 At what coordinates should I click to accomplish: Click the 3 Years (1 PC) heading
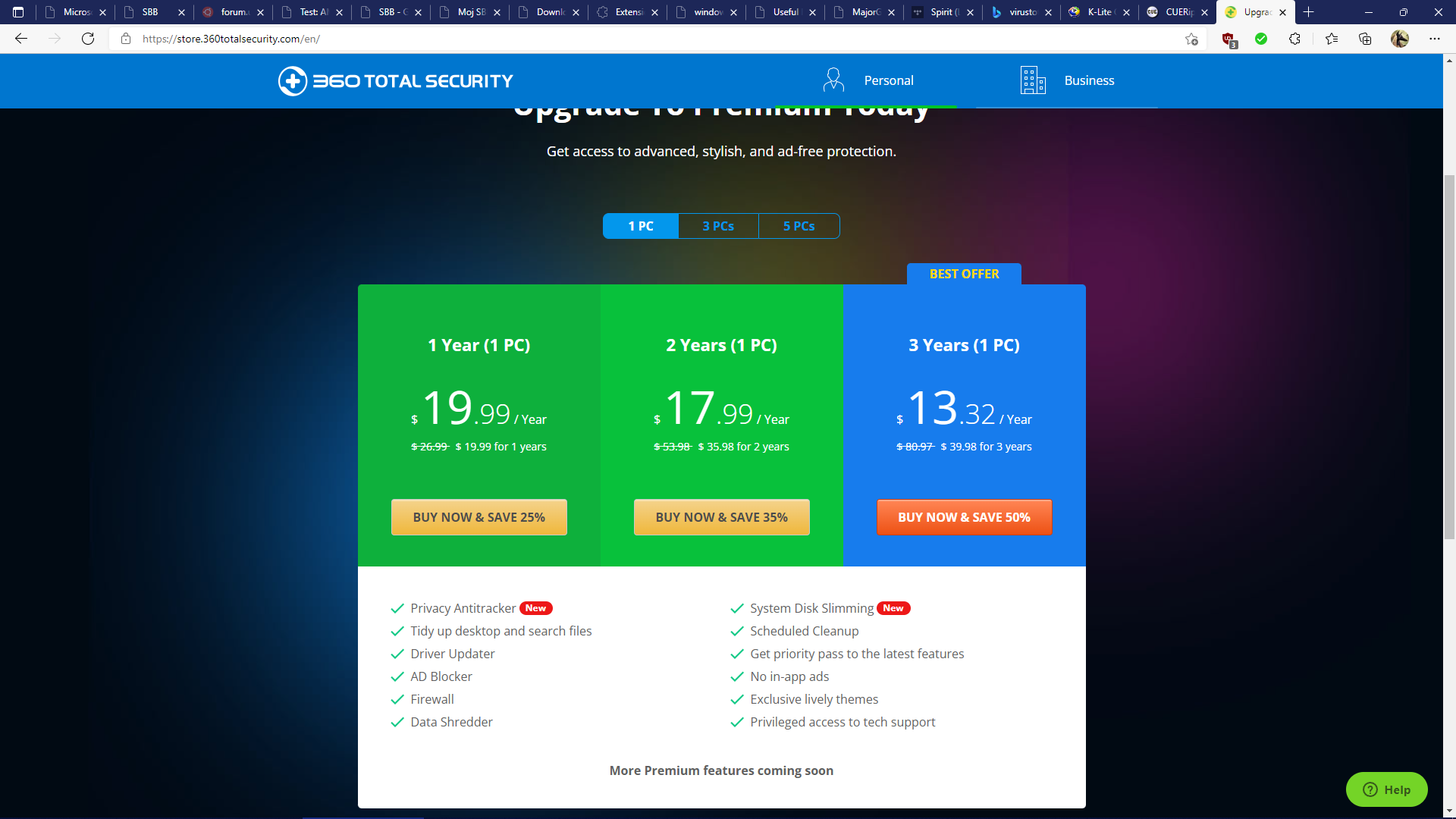click(x=964, y=345)
